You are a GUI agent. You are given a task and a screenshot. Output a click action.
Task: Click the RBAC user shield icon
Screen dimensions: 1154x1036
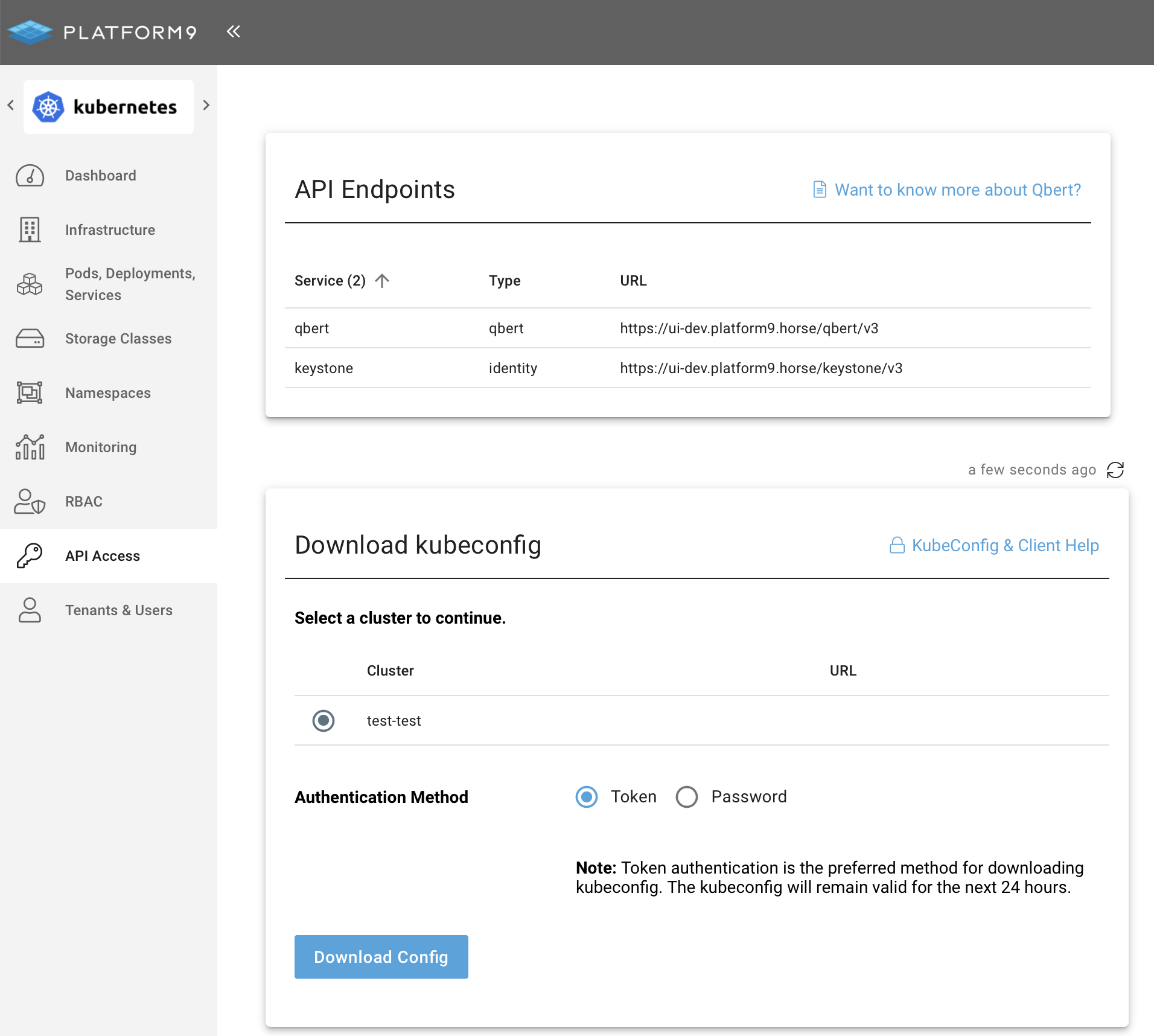pos(30,502)
